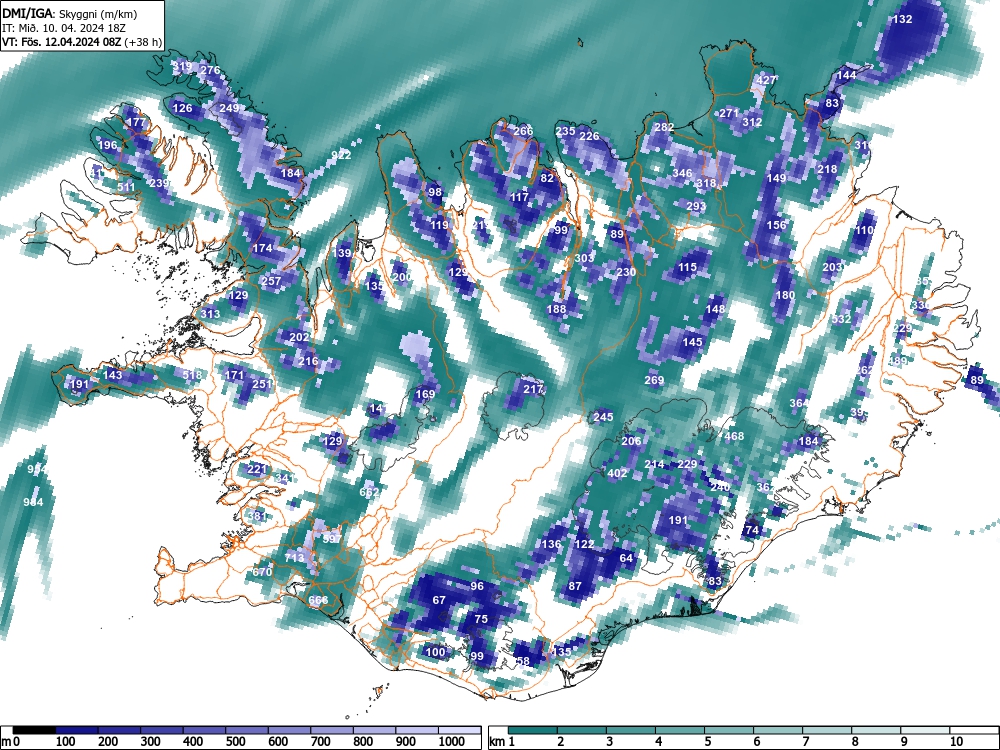Select the lightest lavender swatch after 1000 m
1000x750 pixels.
tap(460, 730)
